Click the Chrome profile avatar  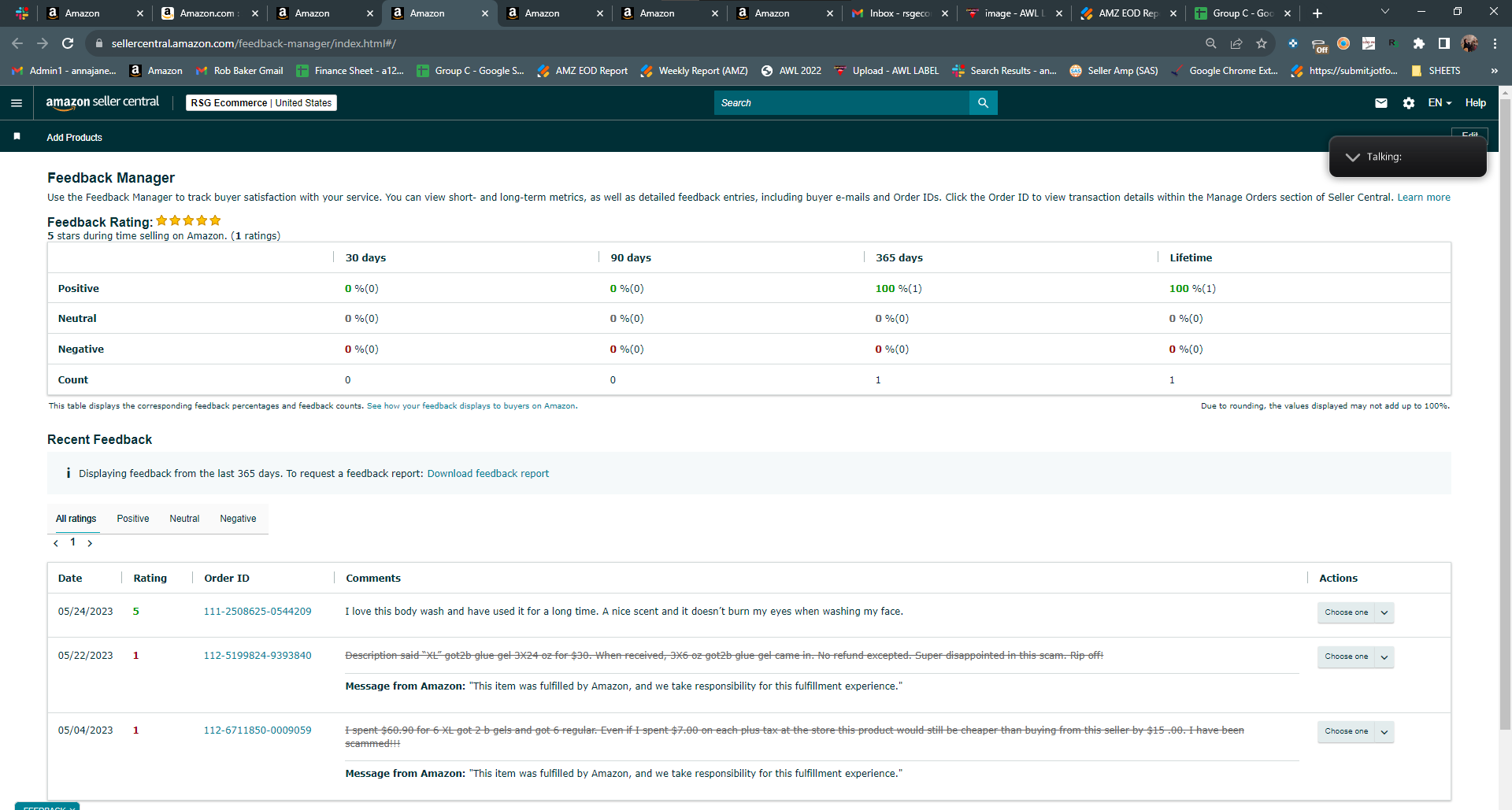tap(1469, 44)
